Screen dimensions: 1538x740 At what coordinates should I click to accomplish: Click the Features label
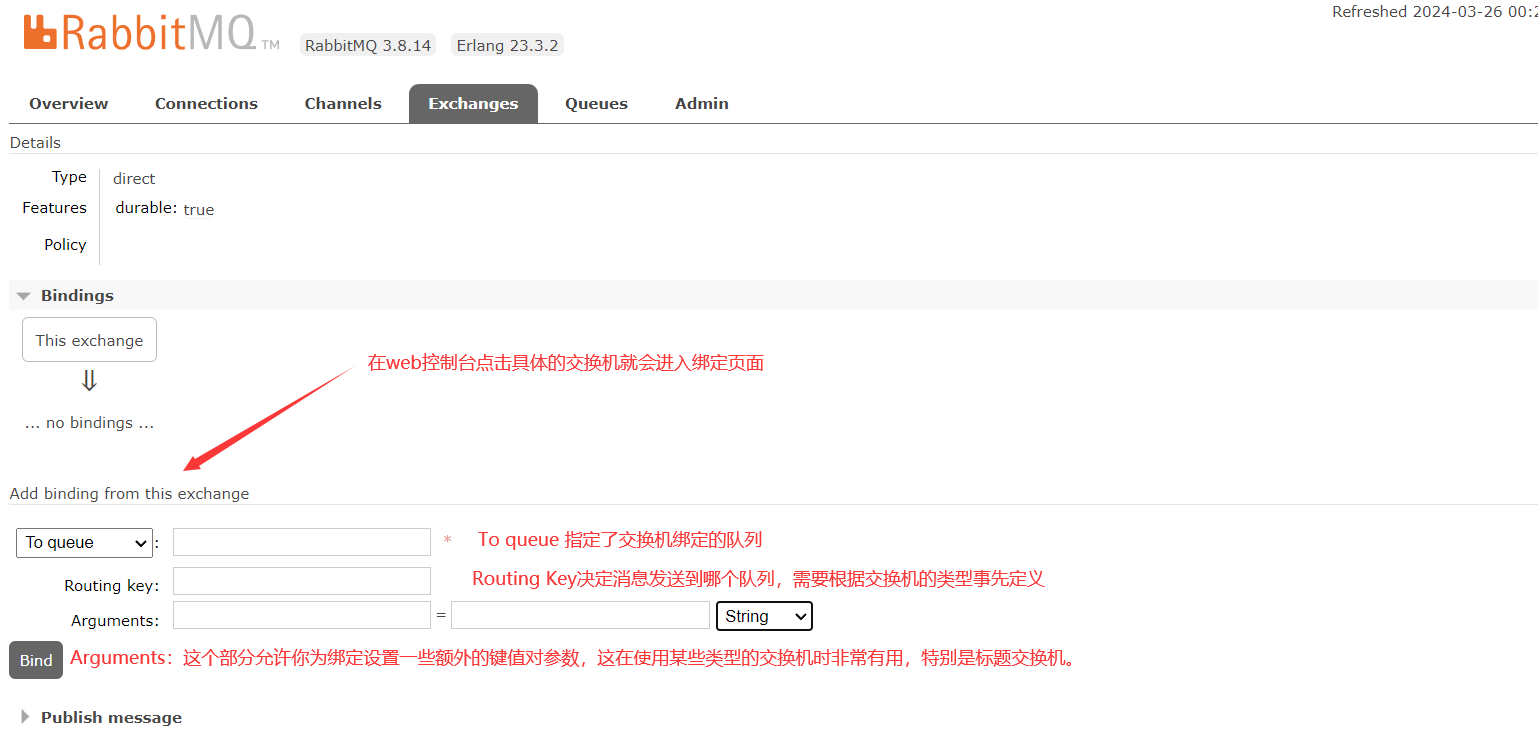point(54,208)
